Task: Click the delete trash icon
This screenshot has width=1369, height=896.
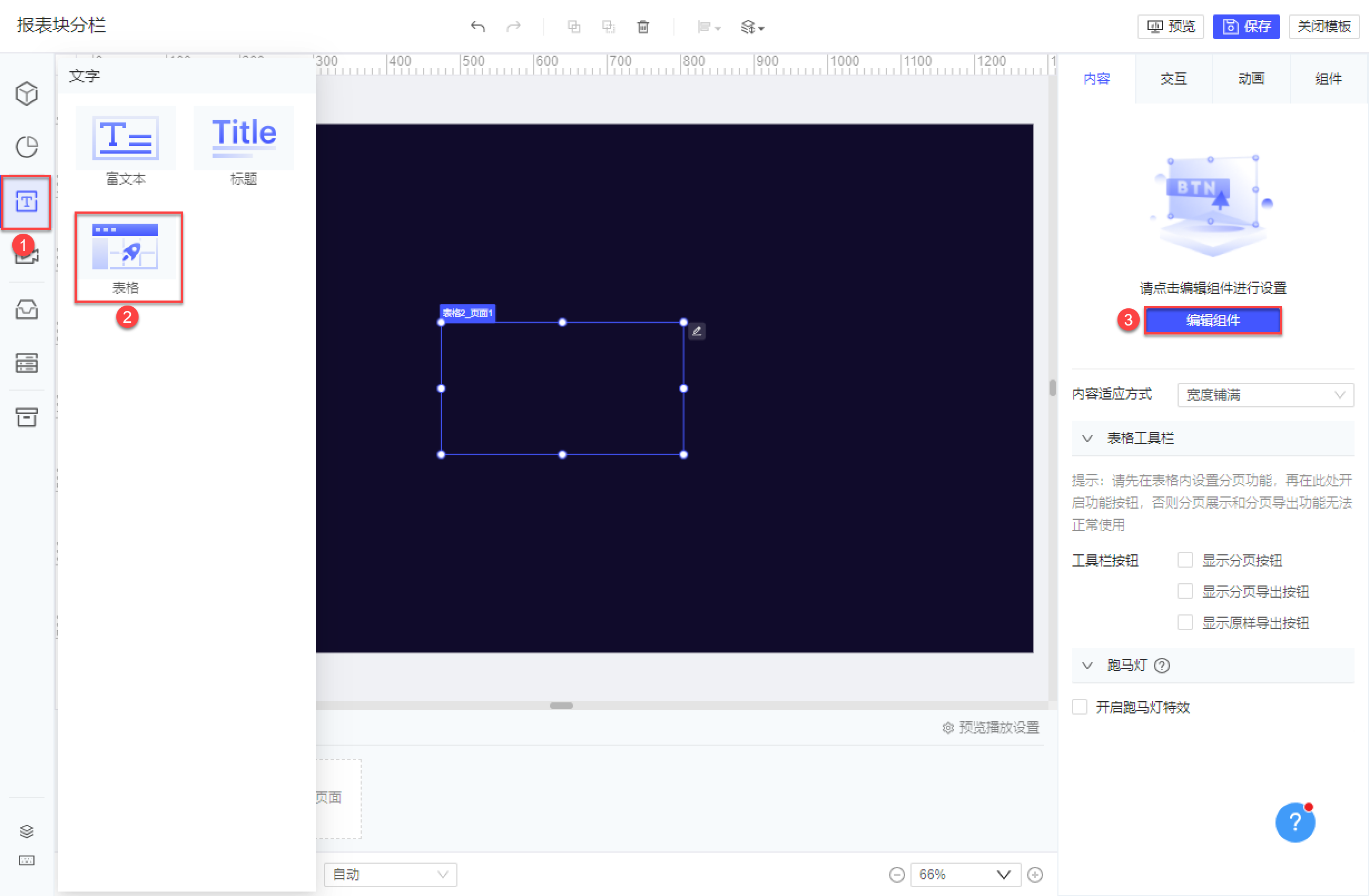Action: pos(643,27)
